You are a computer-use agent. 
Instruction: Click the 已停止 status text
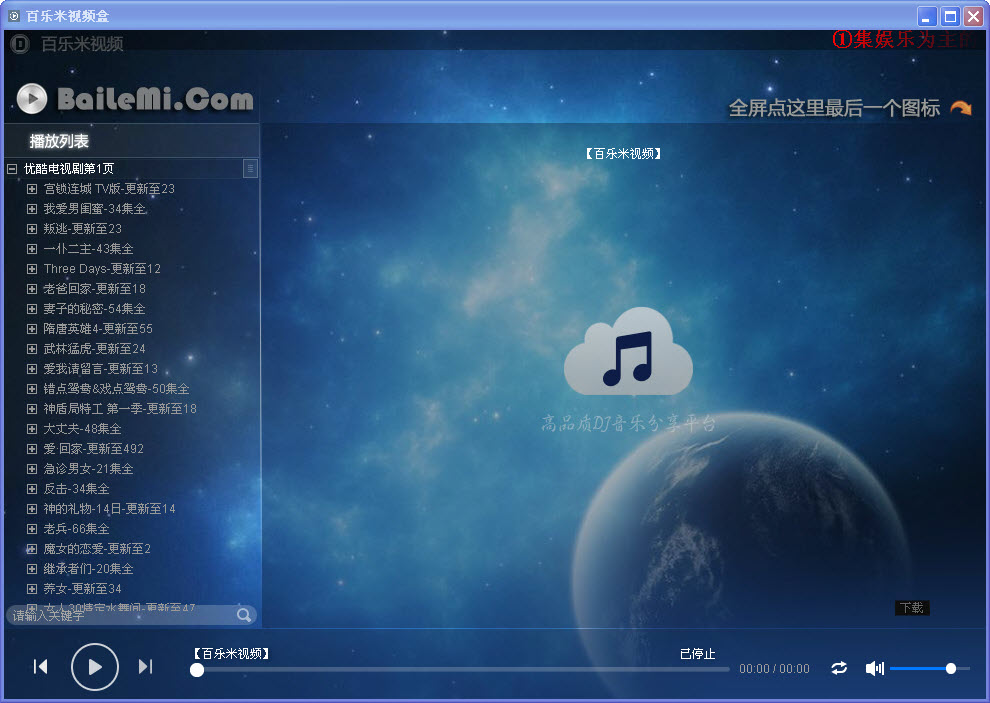(697, 654)
